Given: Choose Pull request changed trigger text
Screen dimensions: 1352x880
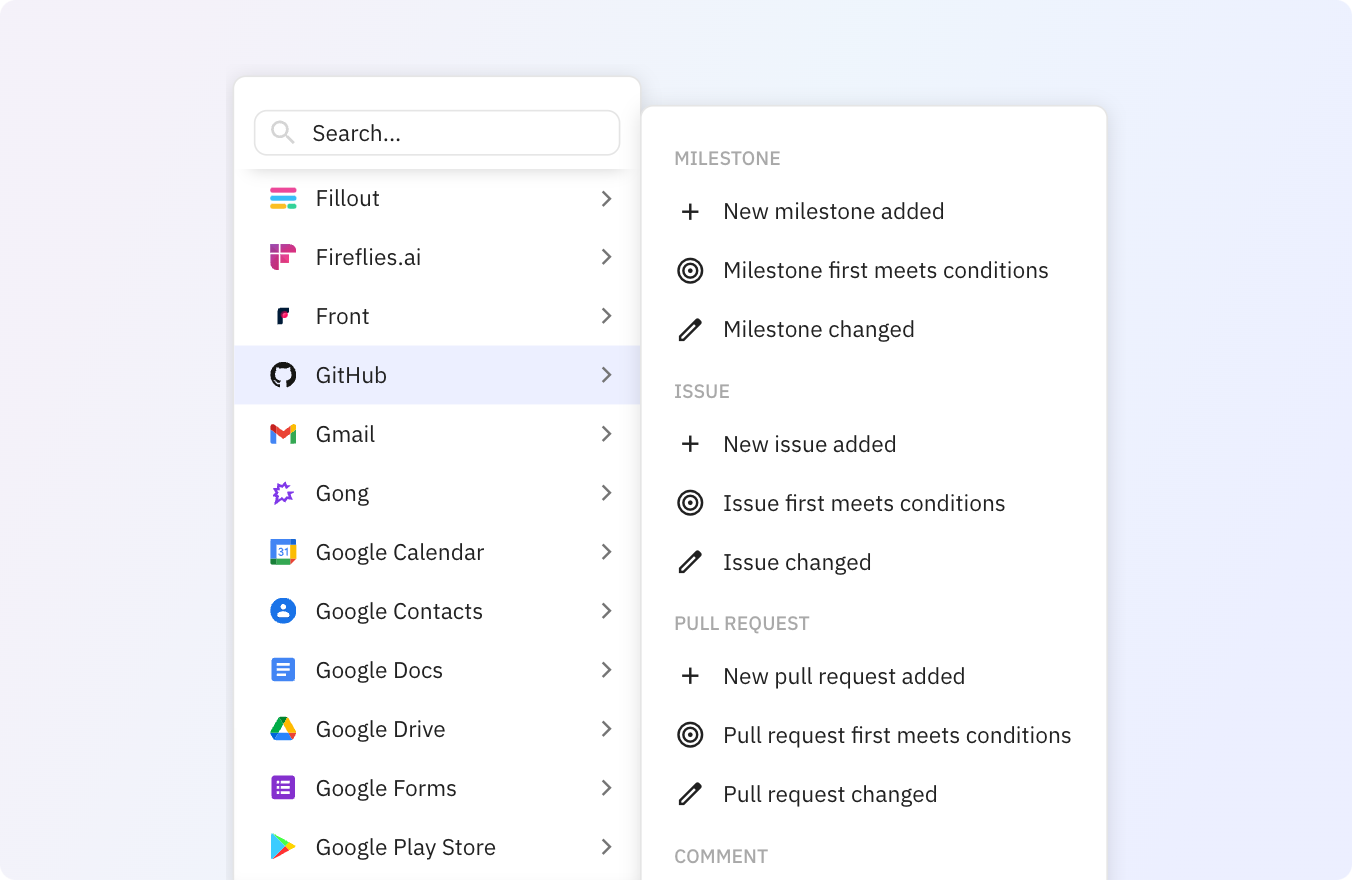Looking at the screenshot, I should pyautogui.click(x=830, y=794).
